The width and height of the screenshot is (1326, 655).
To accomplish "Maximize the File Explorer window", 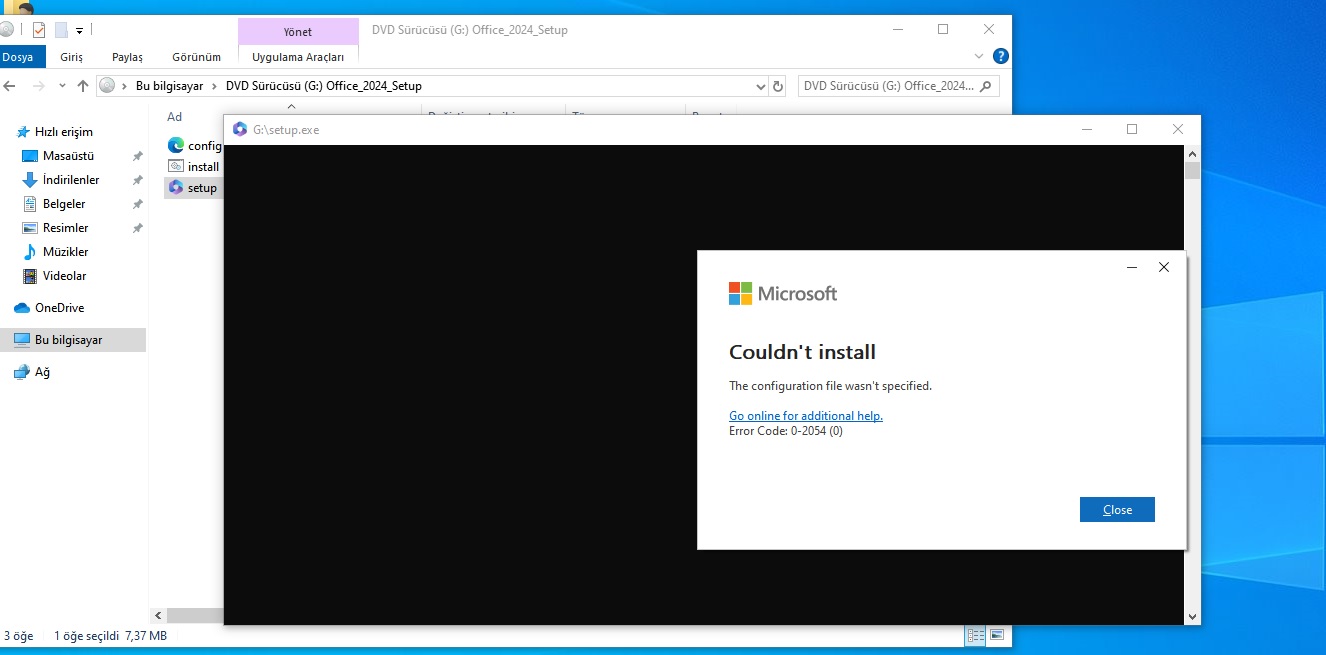I will [943, 29].
